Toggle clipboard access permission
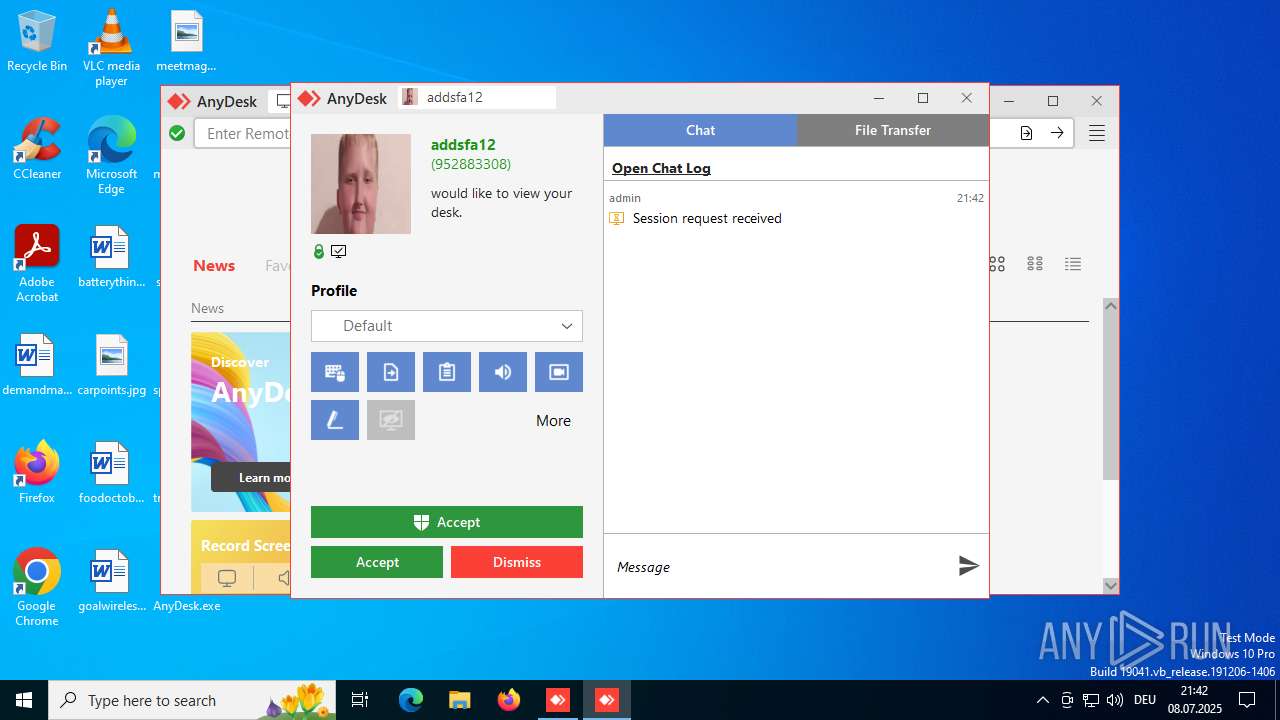Viewport: 1280px width, 720px height. 447,372
